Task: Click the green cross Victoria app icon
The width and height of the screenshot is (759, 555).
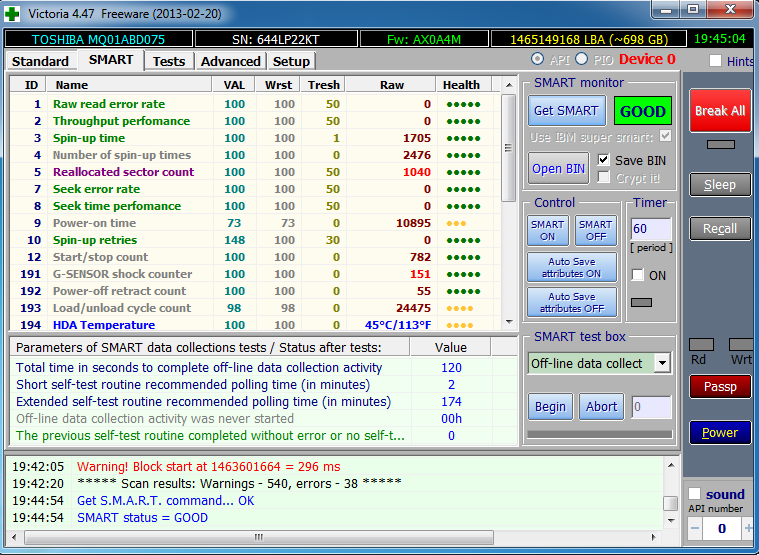Action: point(12,14)
